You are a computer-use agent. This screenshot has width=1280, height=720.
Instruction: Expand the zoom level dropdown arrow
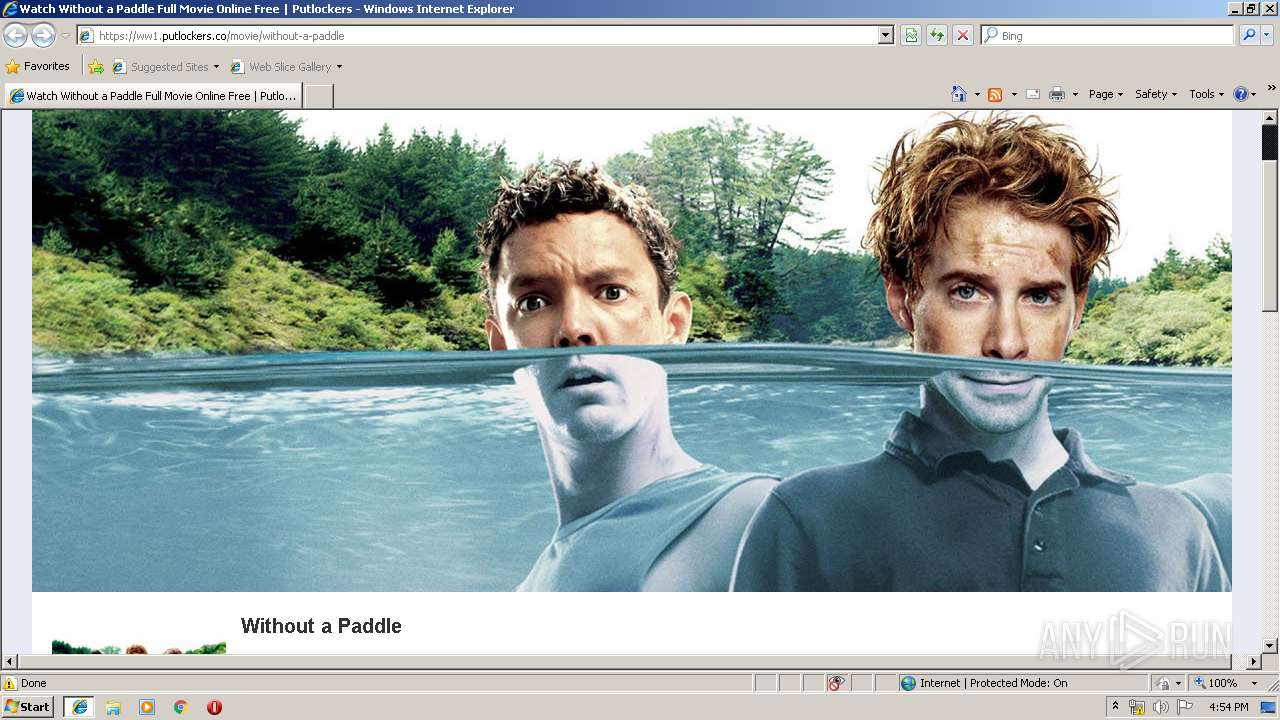(1254, 683)
